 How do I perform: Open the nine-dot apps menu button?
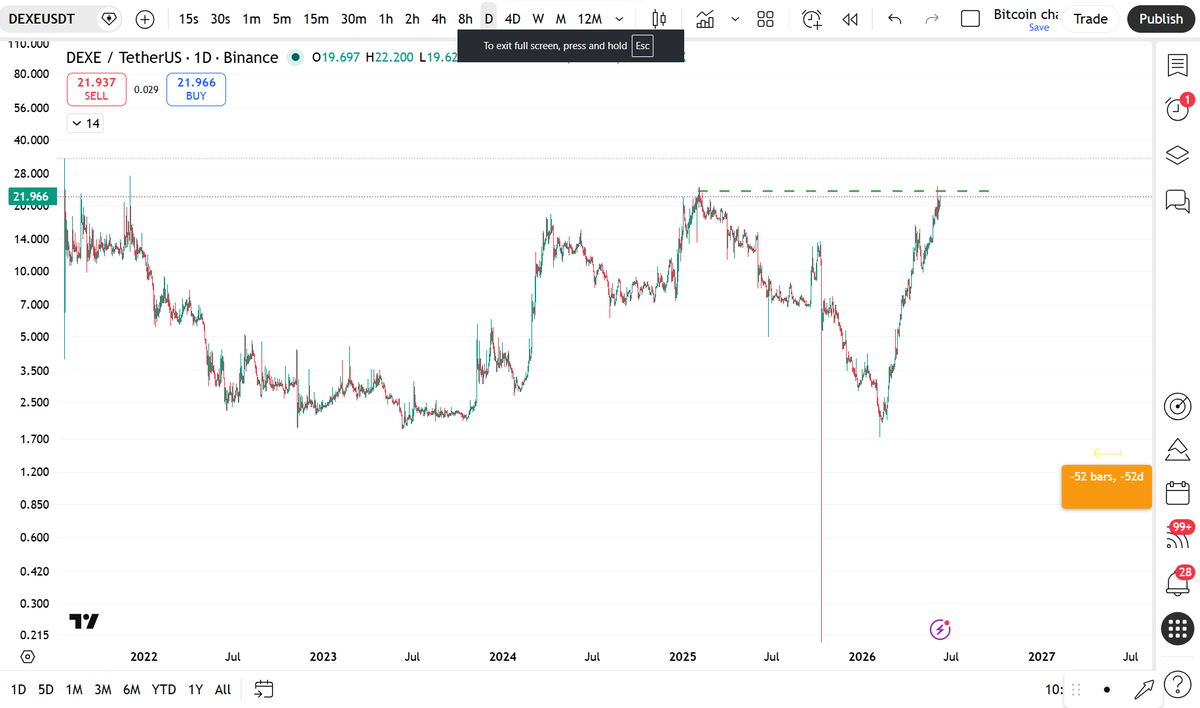[x=1177, y=628]
